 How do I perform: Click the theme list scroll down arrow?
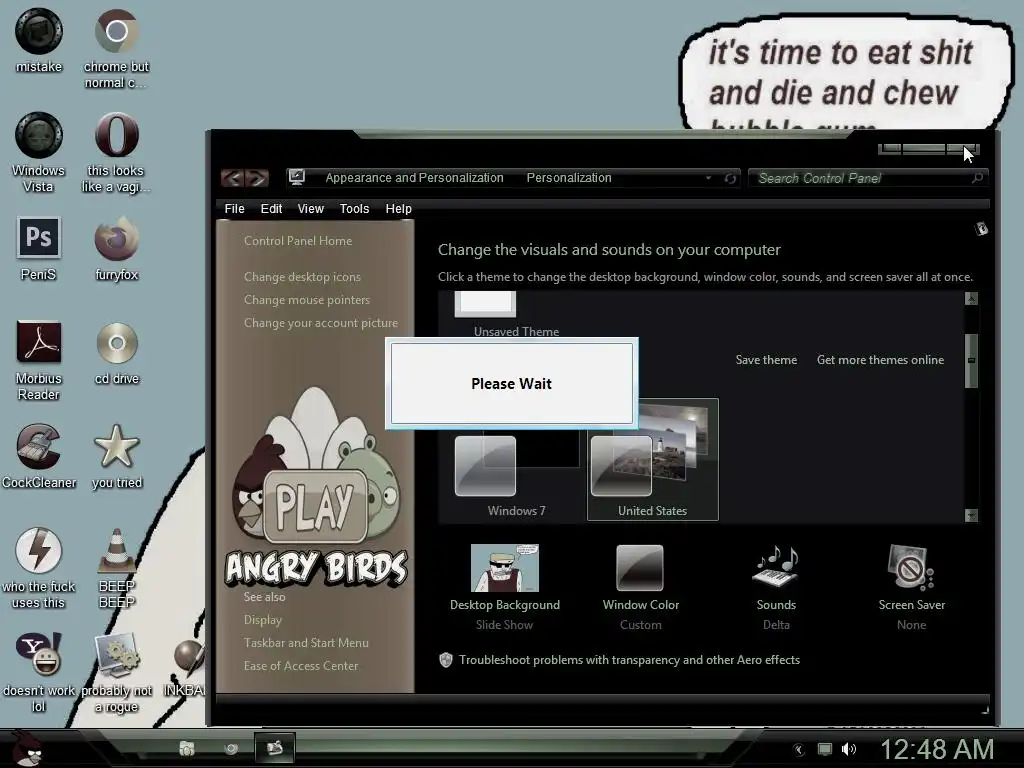(x=971, y=515)
